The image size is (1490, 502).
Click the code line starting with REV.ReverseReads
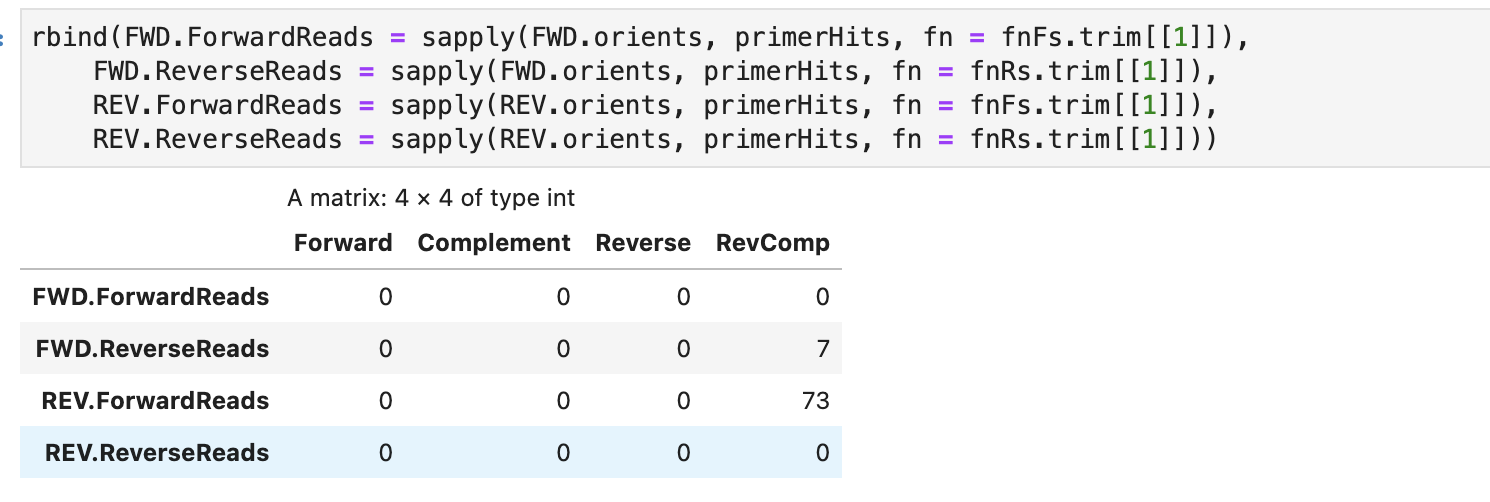tap(656, 138)
